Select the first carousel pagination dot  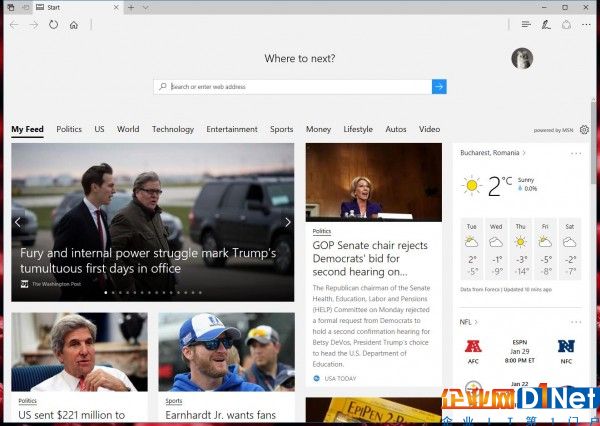pos(106,292)
